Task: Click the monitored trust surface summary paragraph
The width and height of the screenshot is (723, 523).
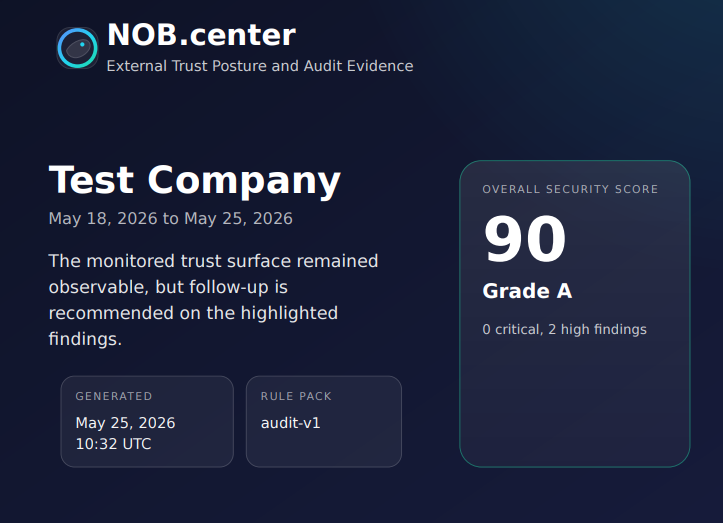Action: (x=213, y=300)
